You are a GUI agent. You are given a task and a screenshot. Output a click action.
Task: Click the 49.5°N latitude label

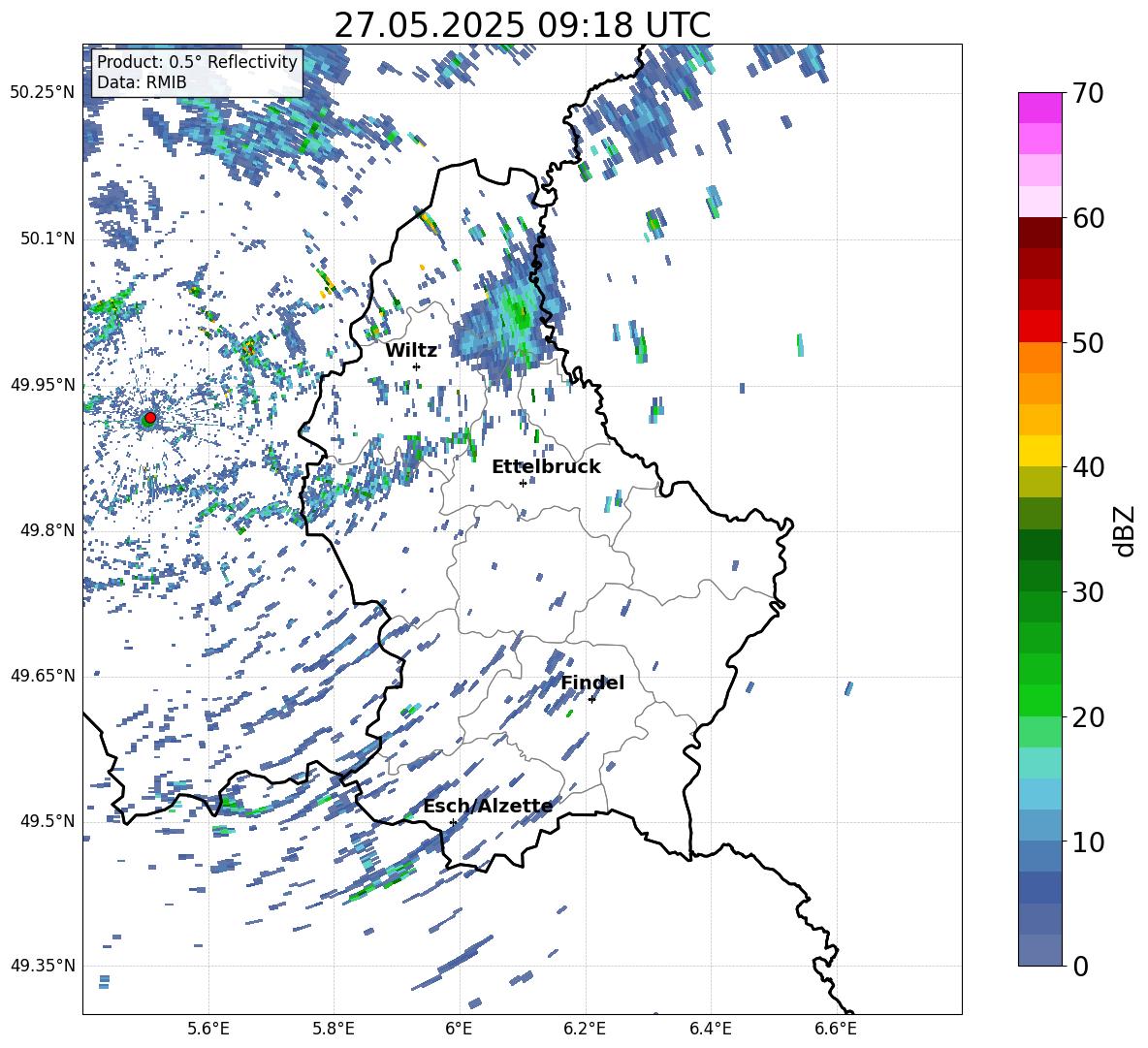[x=49, y=821]
